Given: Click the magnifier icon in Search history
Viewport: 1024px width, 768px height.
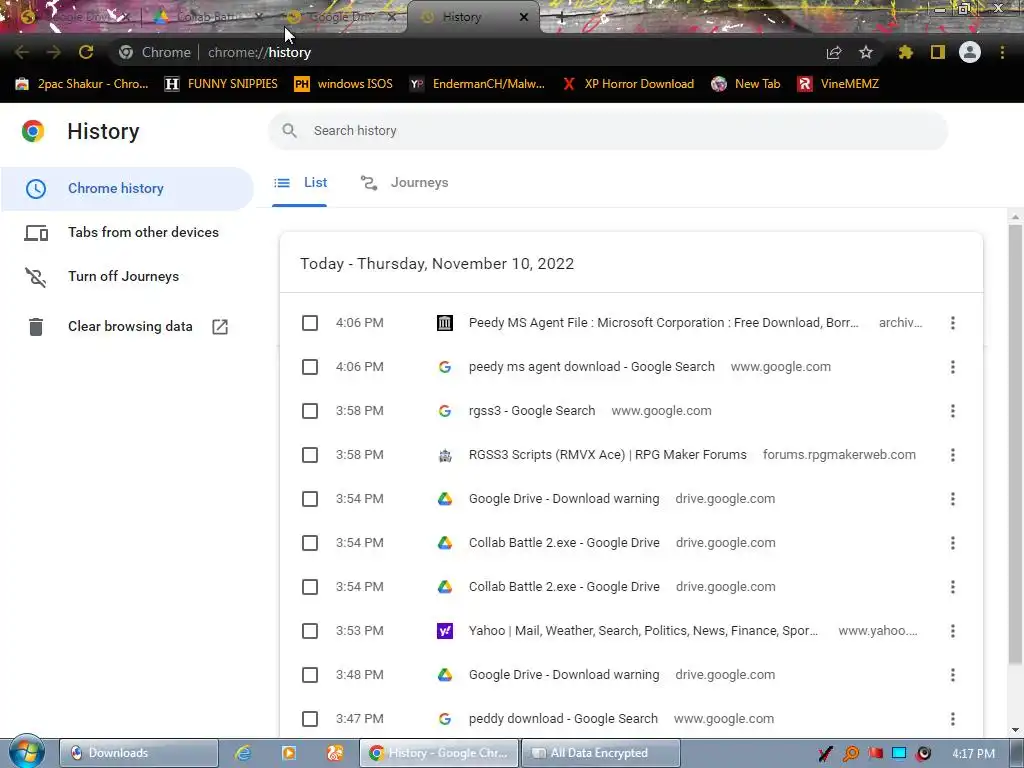Looking at the screenshot, I should coord(289,131).
